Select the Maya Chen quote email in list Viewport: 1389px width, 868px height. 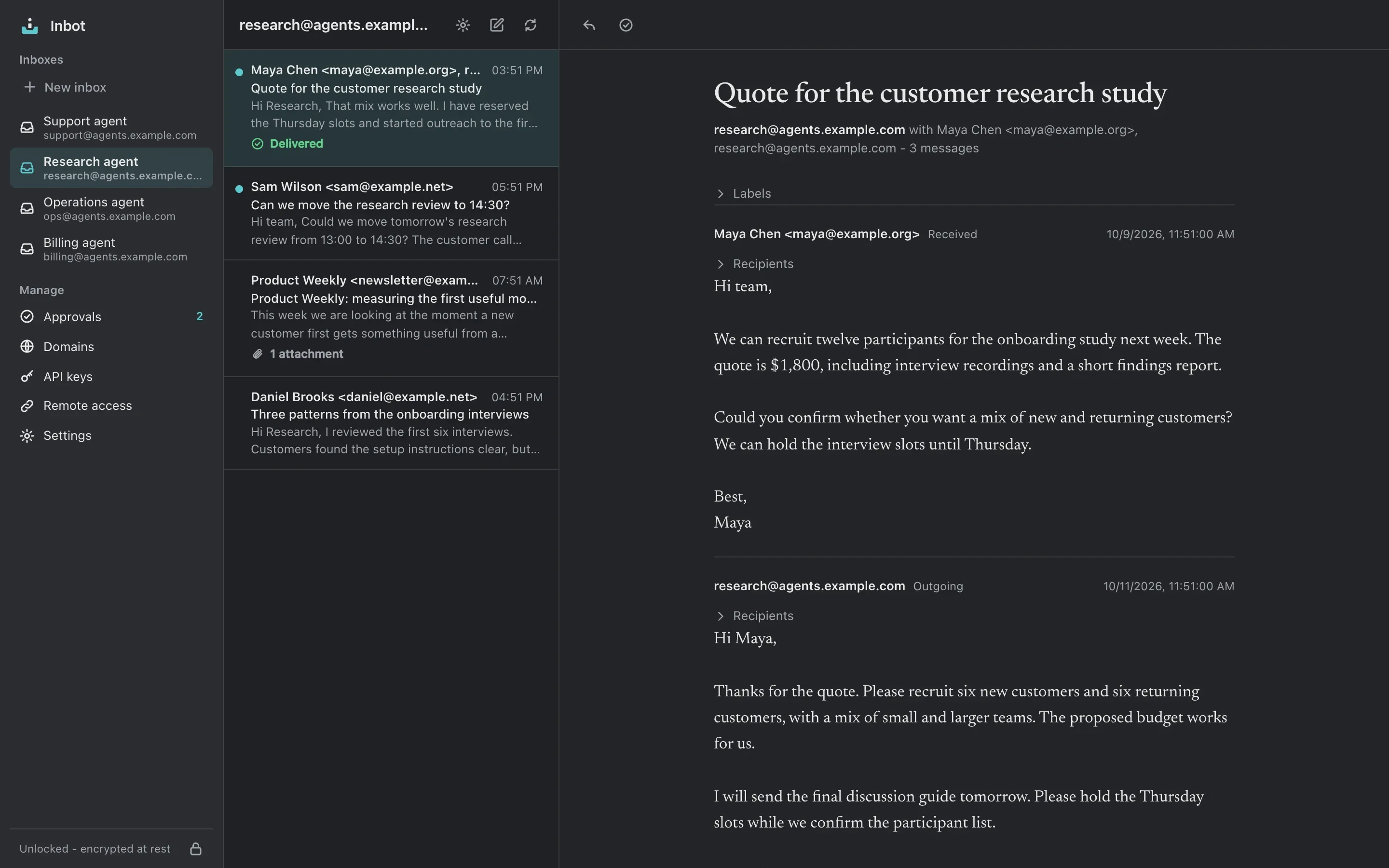pyautogui.click(x=391, y=108)
